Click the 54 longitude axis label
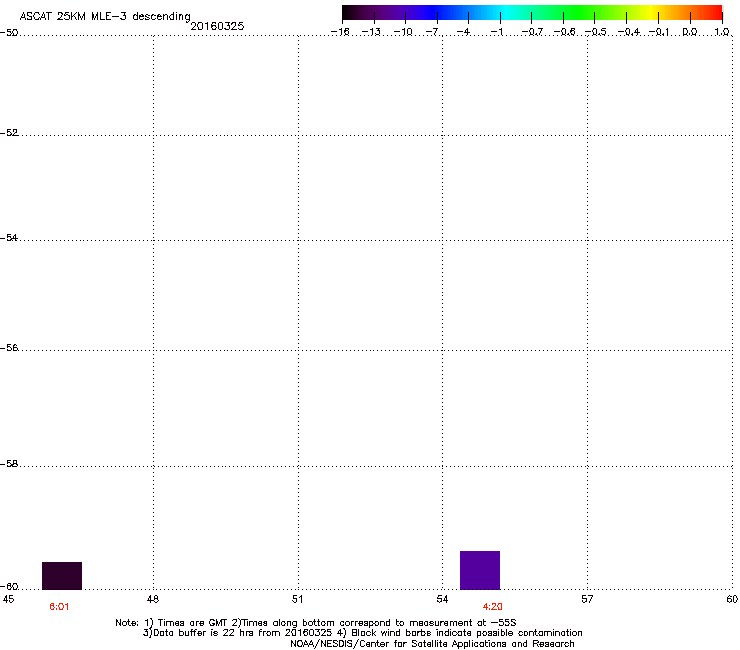 pyautogui.click(x=442, y=599)
